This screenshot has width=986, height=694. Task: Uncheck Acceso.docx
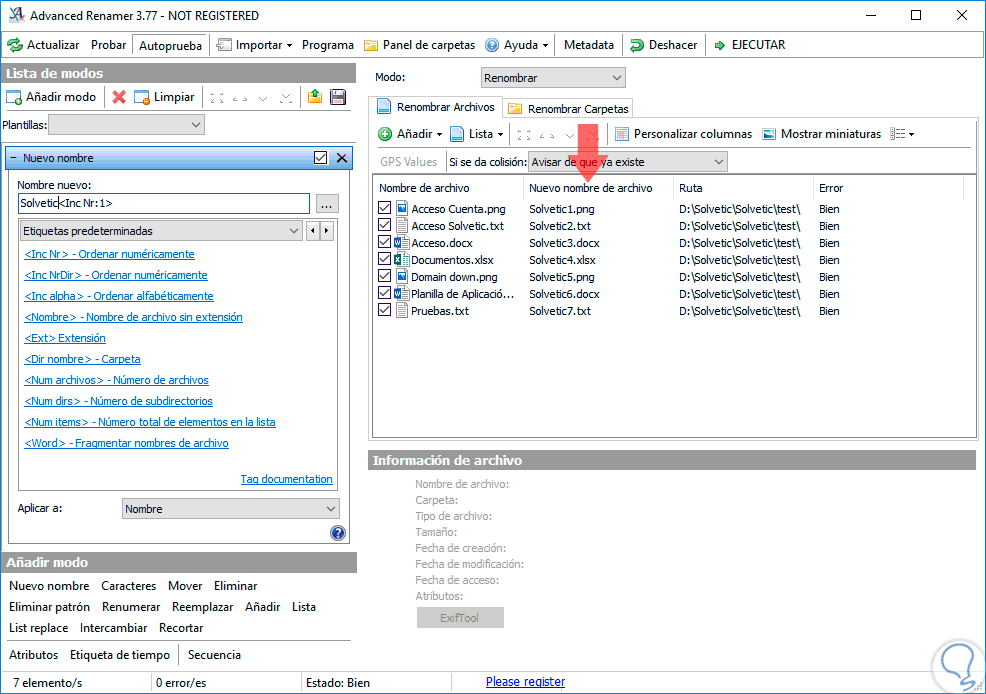click(x=385, y=241)
